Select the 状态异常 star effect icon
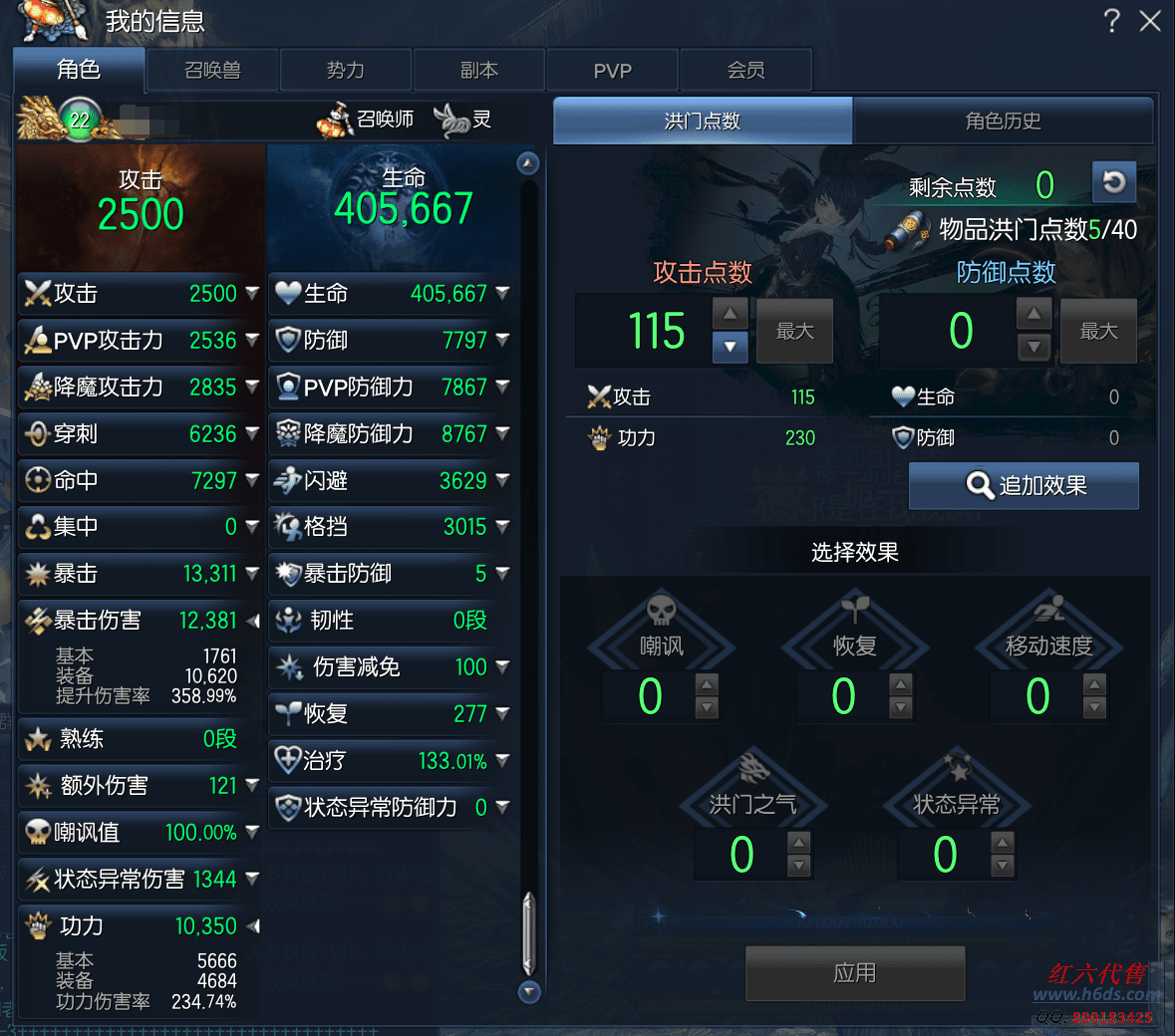The width and height of the screenshot is (1175, 1036). pyautogui.click(x=957, y=768)
